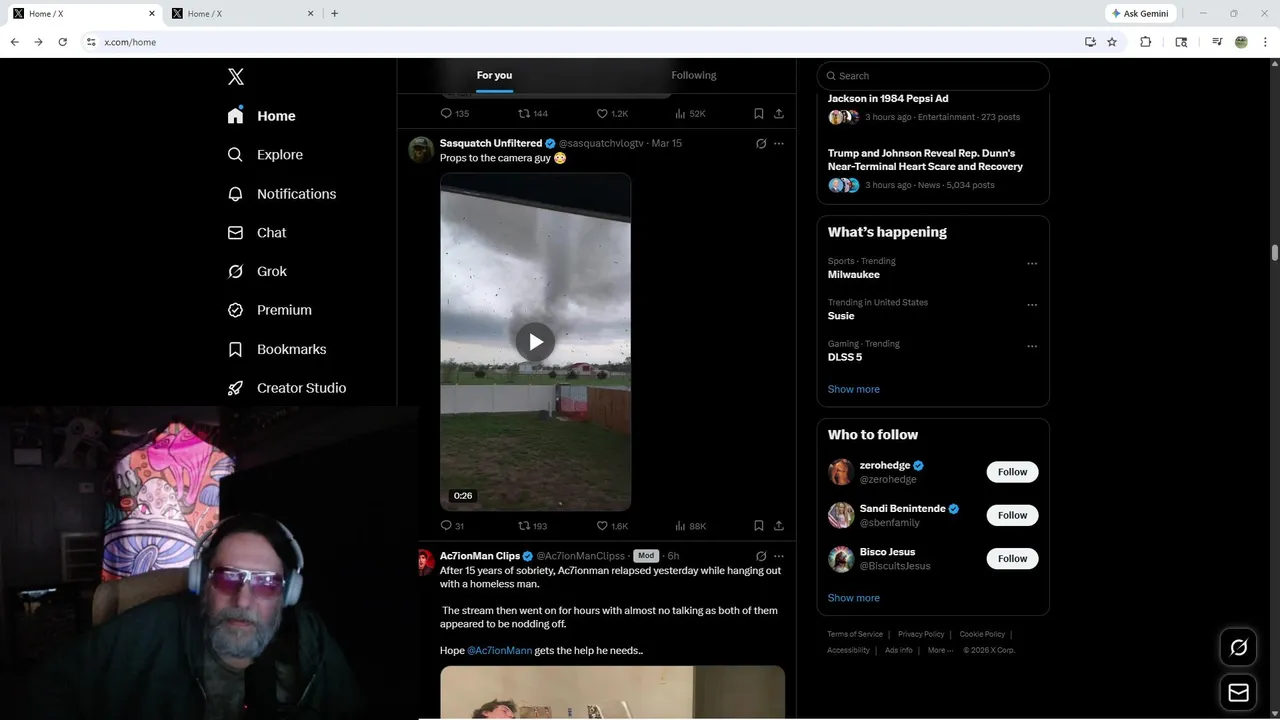Open the Ac7ionMan Clips profile name

coord(480,556)
